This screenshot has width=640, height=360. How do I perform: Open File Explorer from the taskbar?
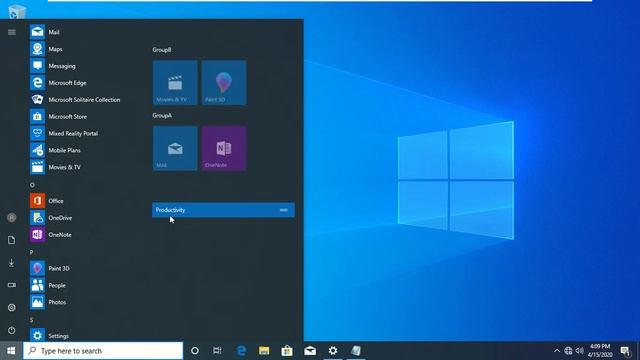264,351
